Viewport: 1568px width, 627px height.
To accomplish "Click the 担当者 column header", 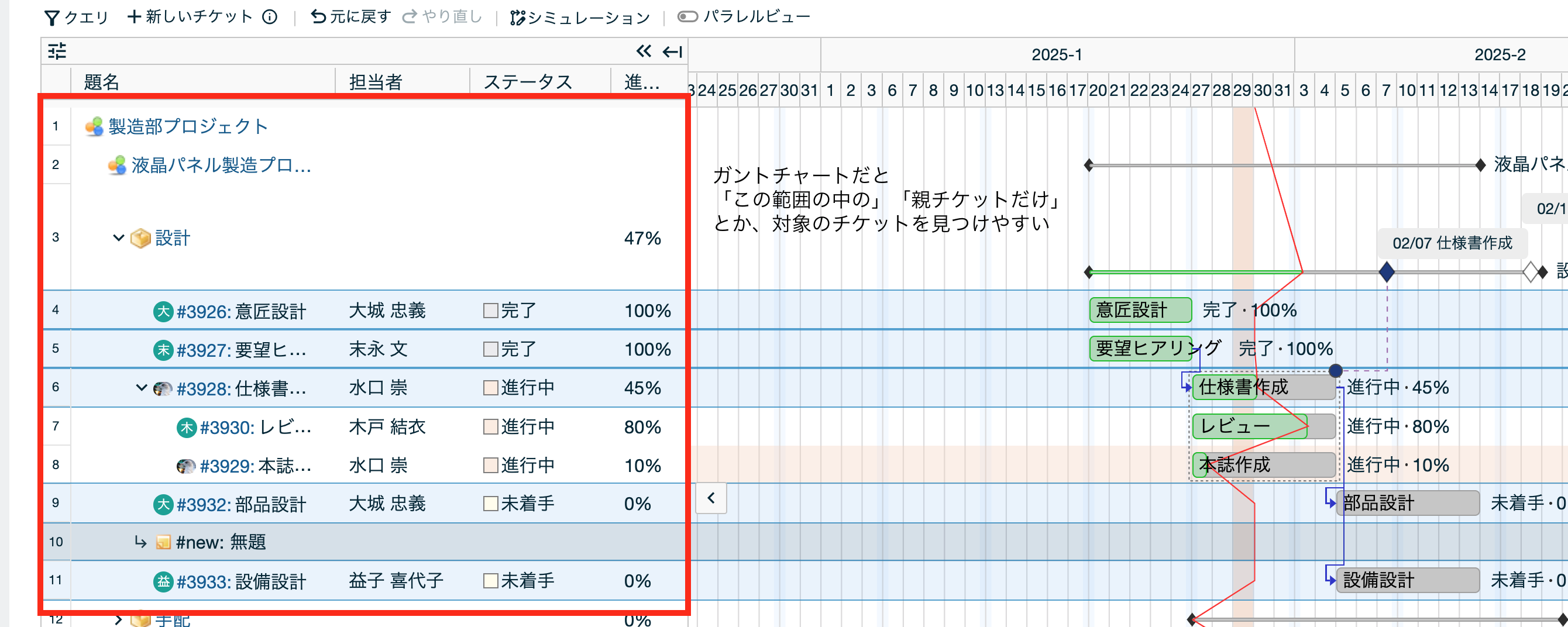I will pos(376,81).
